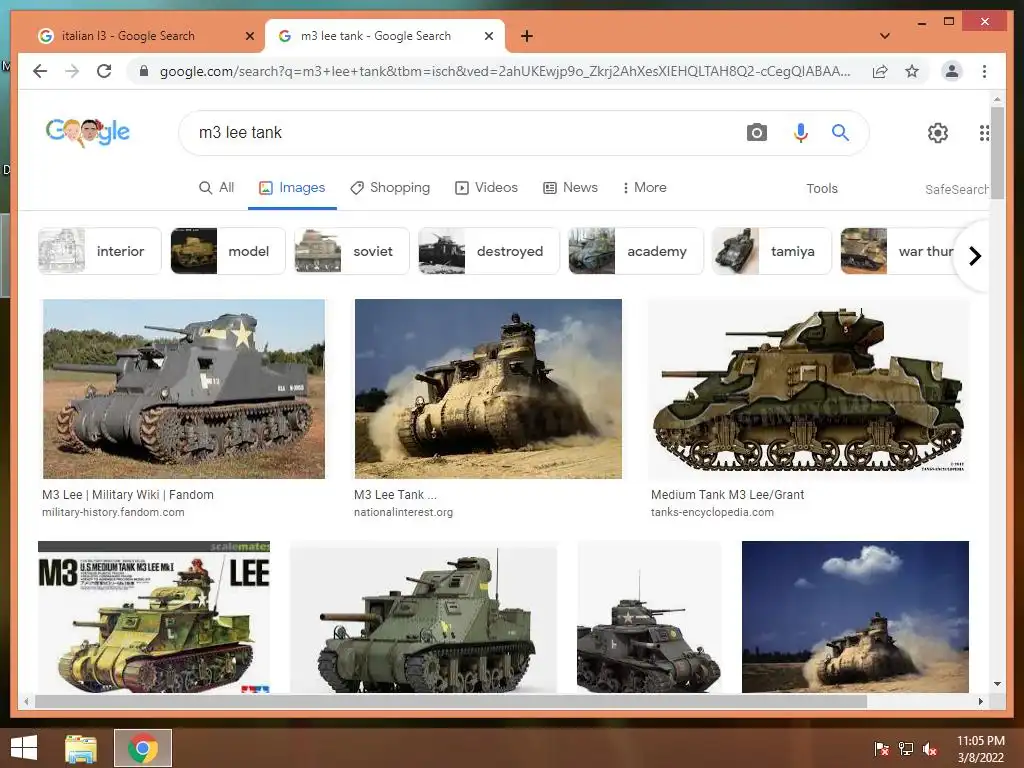Switch to the All results tab
The image size is (1024, 768).
[216, 188]
